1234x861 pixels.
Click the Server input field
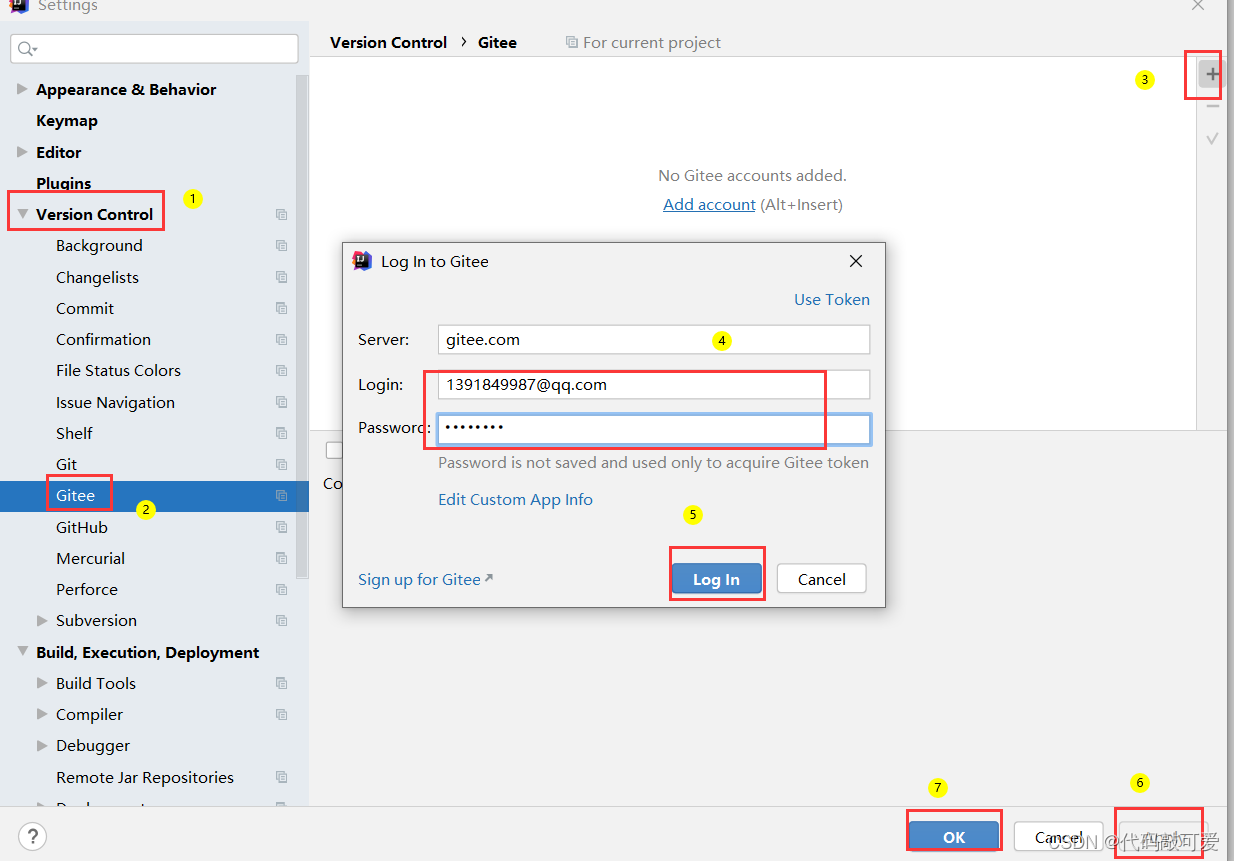point(654,339)
